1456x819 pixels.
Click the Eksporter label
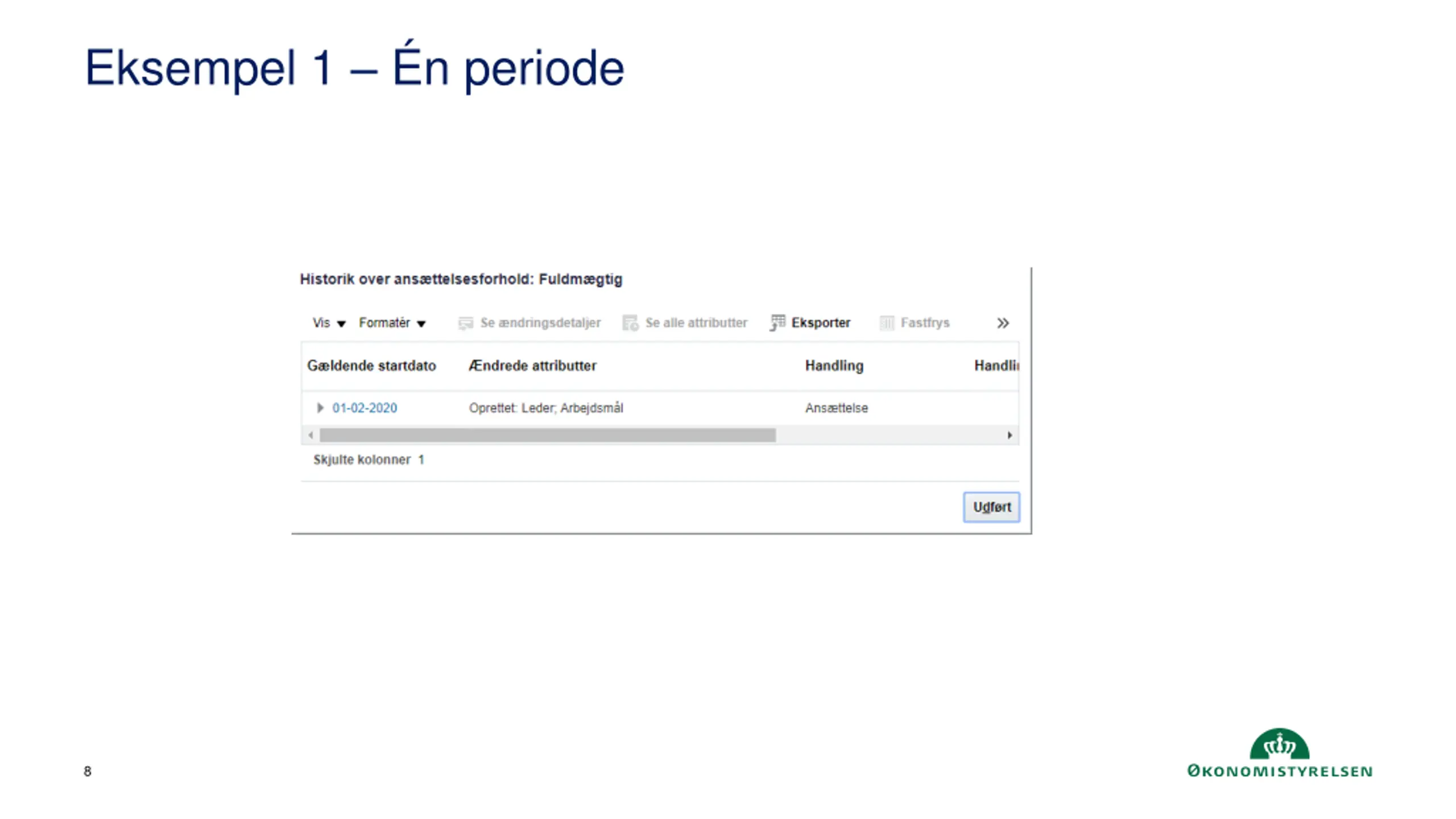click(x=821, y=323)
